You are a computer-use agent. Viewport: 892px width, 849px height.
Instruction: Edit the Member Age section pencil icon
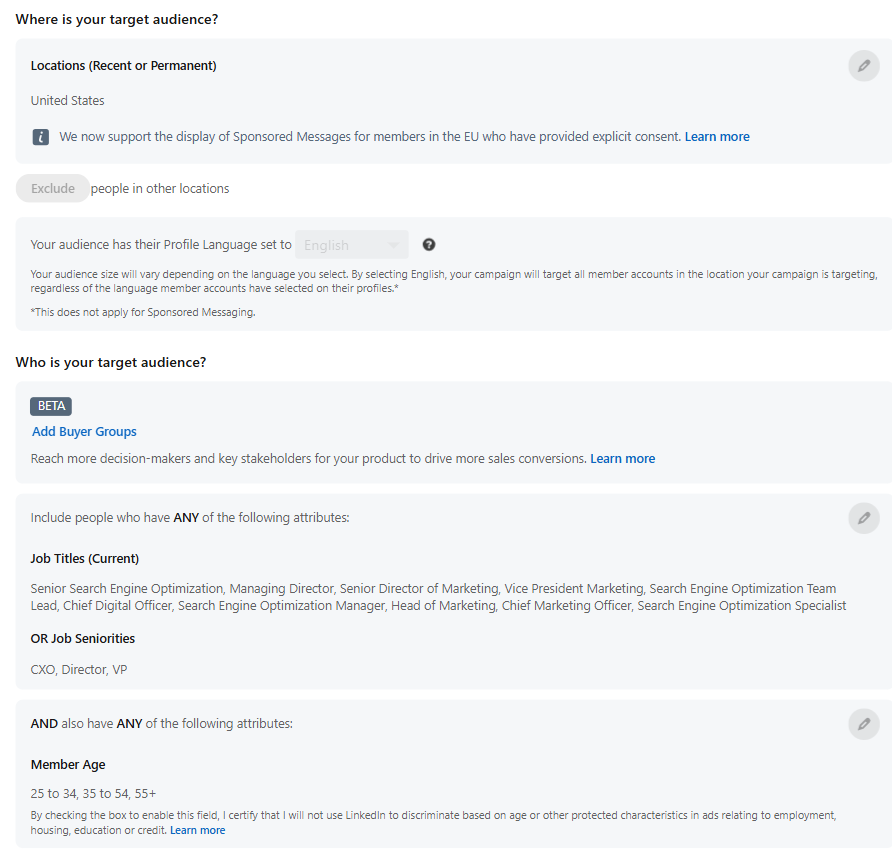[x=864, y=724]
